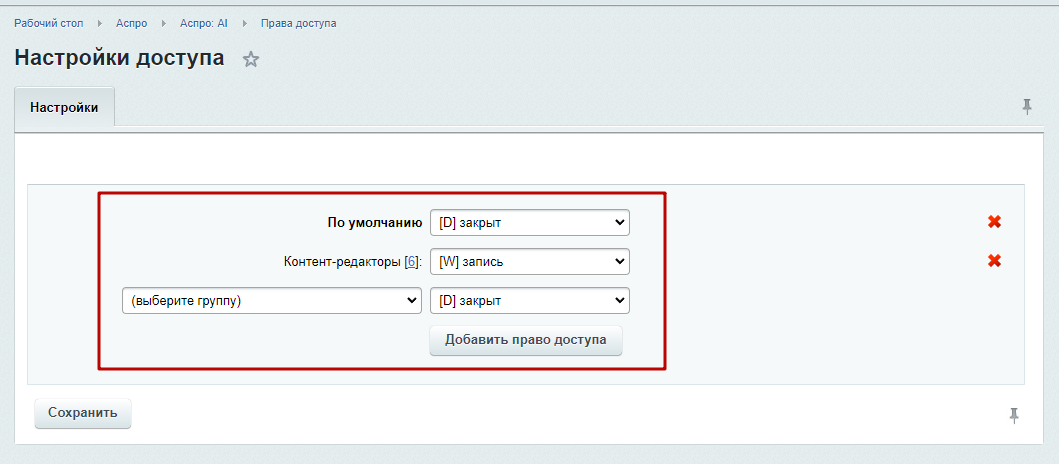Change Контент-редакторы access from [W] запись
This screenshot has width=1059, height=464.
click(530, 262)
